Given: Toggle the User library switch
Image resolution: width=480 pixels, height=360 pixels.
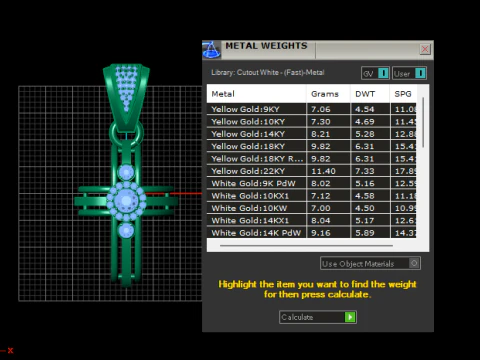Looking at the screenshot, I should point(409,73).
